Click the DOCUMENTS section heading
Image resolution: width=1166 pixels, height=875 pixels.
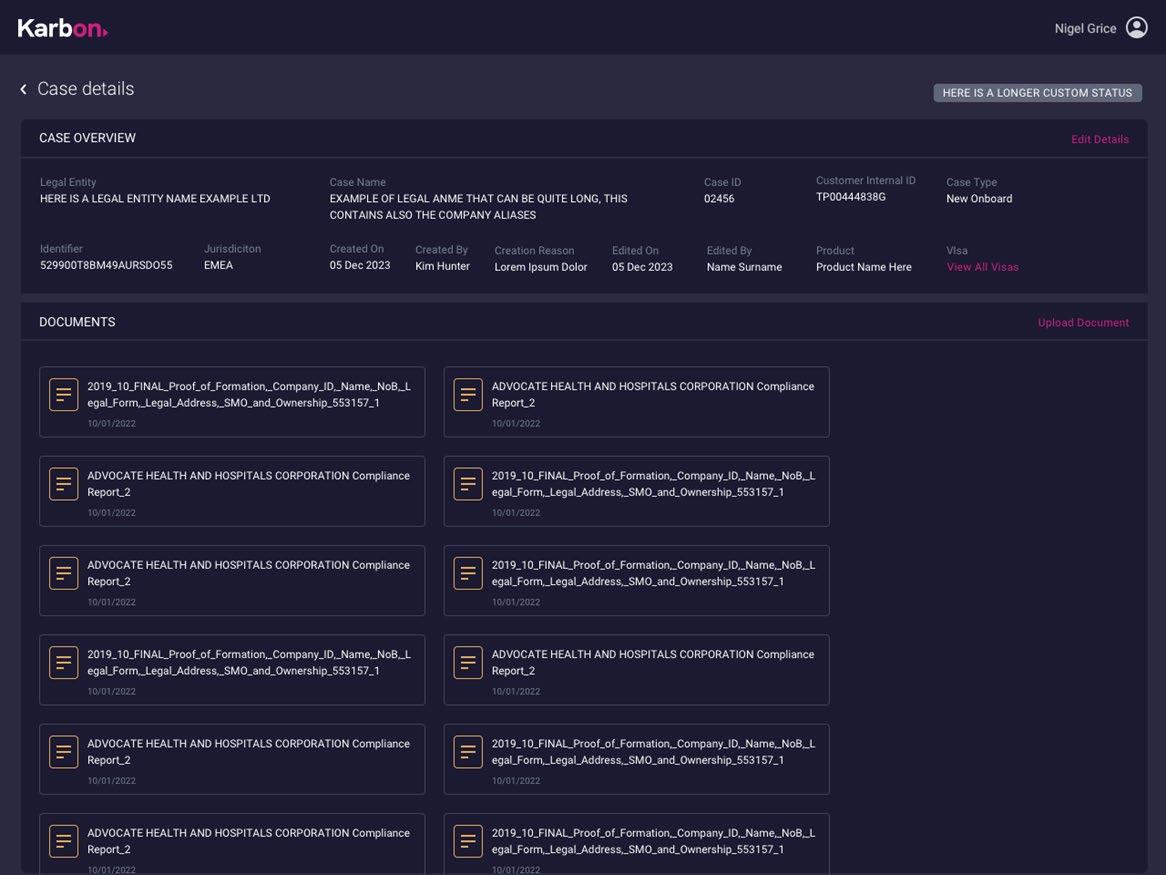[x=77, y=322]
